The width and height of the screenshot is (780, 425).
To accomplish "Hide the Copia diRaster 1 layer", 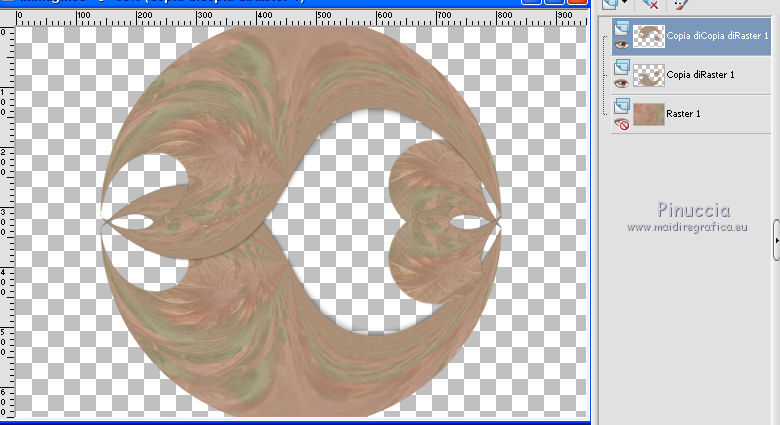I will point(621,83).
